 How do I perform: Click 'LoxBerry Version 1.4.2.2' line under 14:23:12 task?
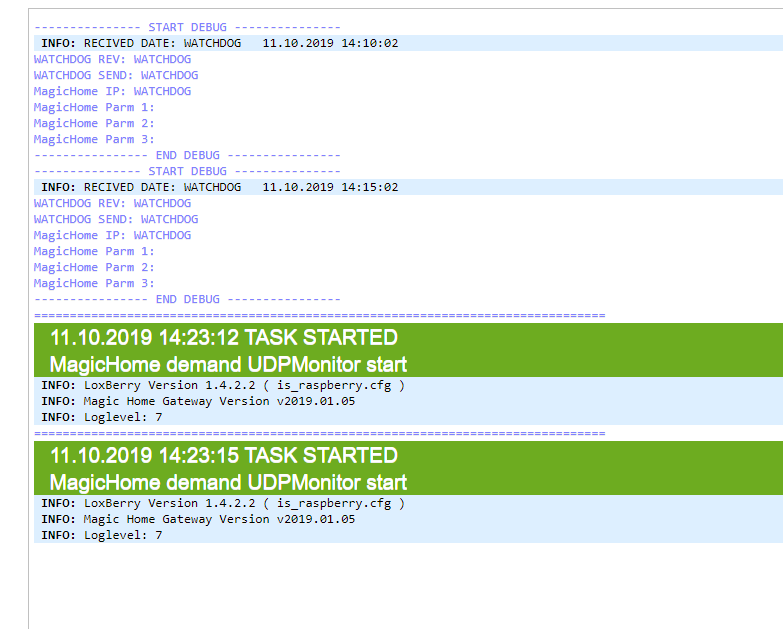pyautogui.click(x=408, y=385)
